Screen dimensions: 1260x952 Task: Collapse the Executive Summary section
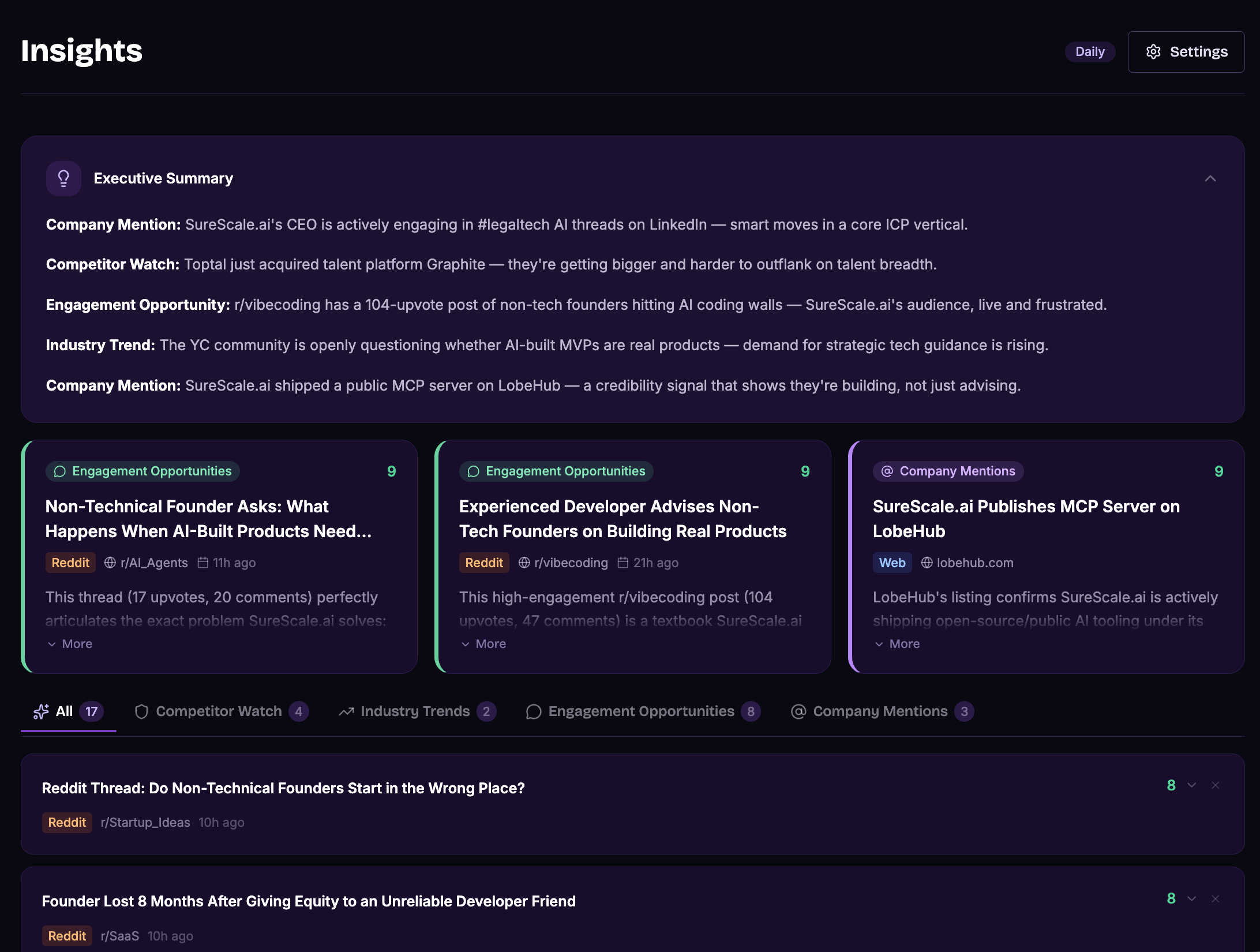[x=1210, y=179]
